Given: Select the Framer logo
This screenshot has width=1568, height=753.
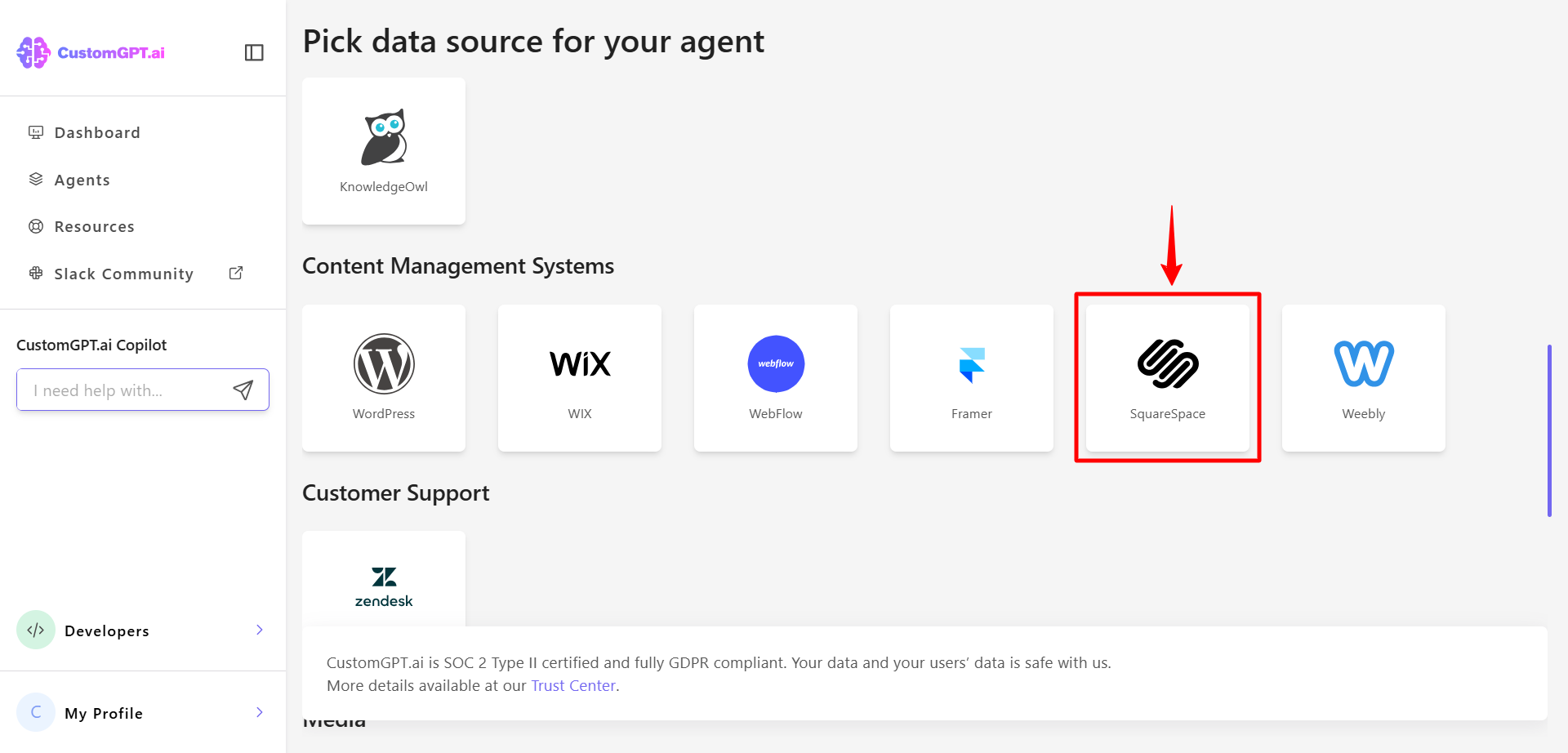Looking at the screenshot, I should pyautogui.click(x=972, y=364).
